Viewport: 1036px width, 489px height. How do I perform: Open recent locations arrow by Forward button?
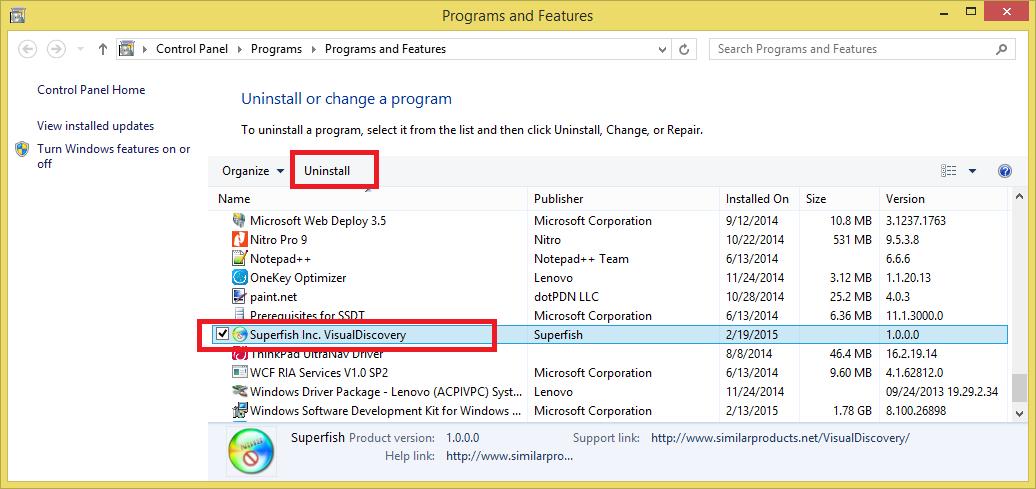pos(81,49)
